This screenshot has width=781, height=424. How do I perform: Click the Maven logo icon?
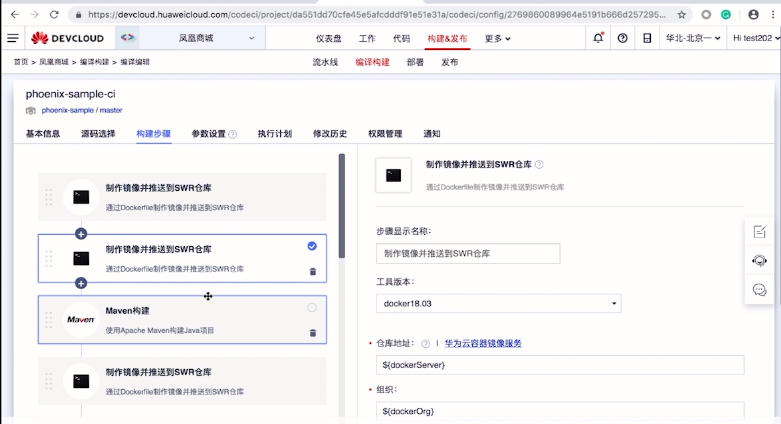[x=81, y=319]
